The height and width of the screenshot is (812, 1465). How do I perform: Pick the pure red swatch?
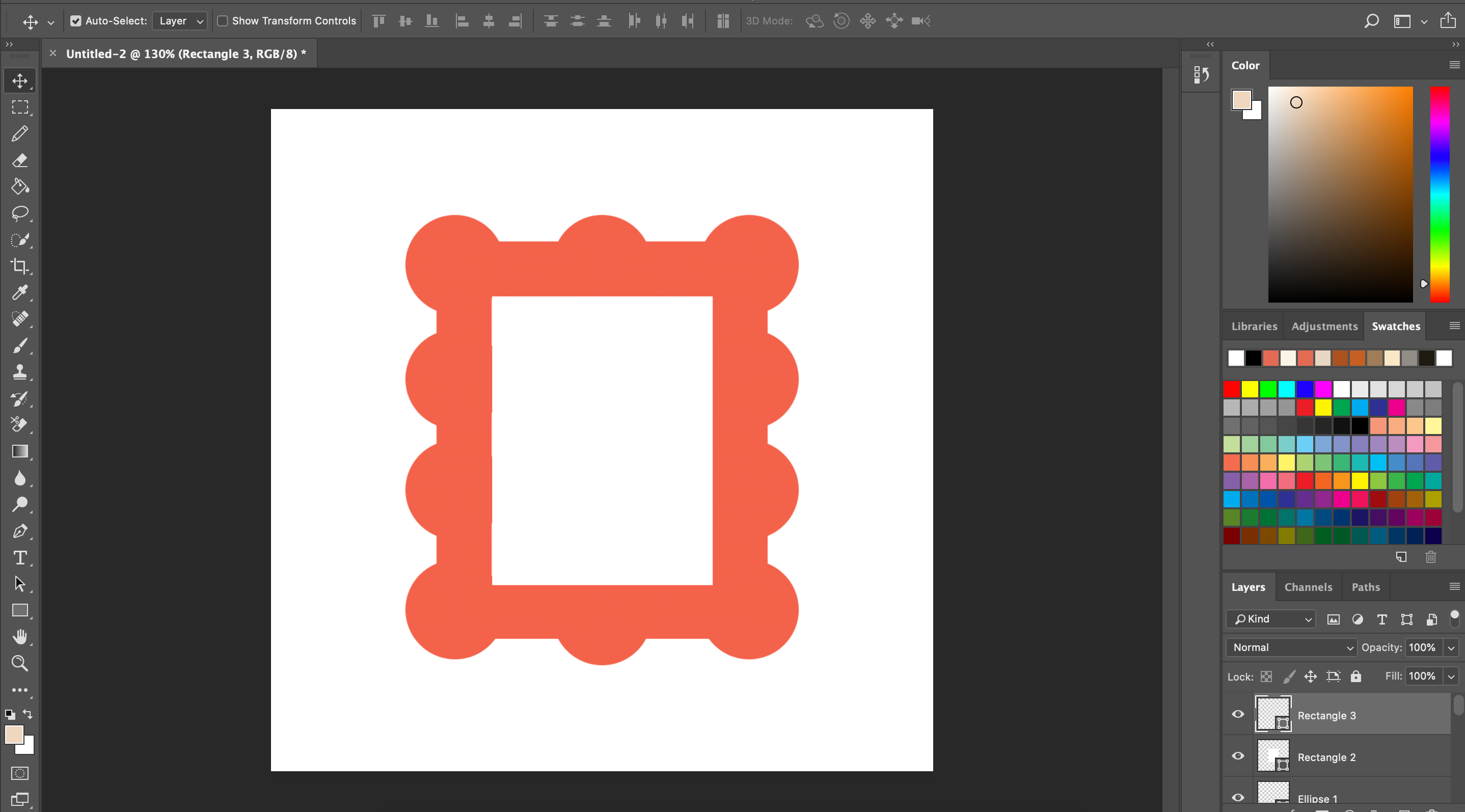pos(1231,390)
